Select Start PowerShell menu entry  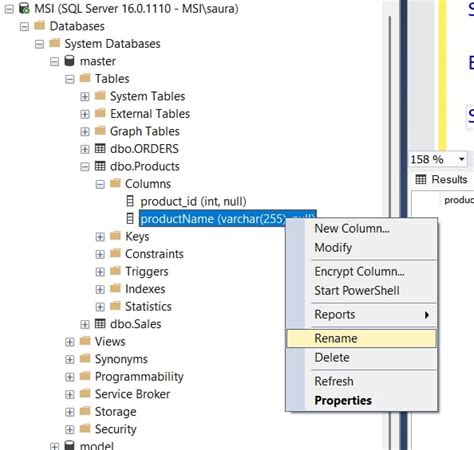pos(362,291)
